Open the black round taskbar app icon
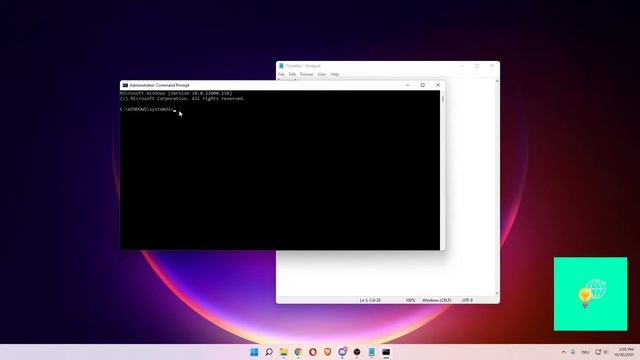This screenshot has width=640, height=360. (x=357, y=352)
